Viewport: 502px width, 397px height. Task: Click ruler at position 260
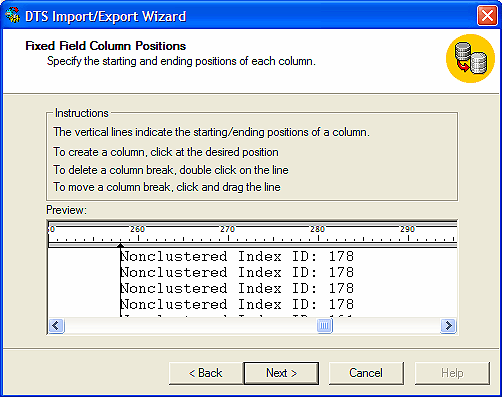[x=138, y=229]
